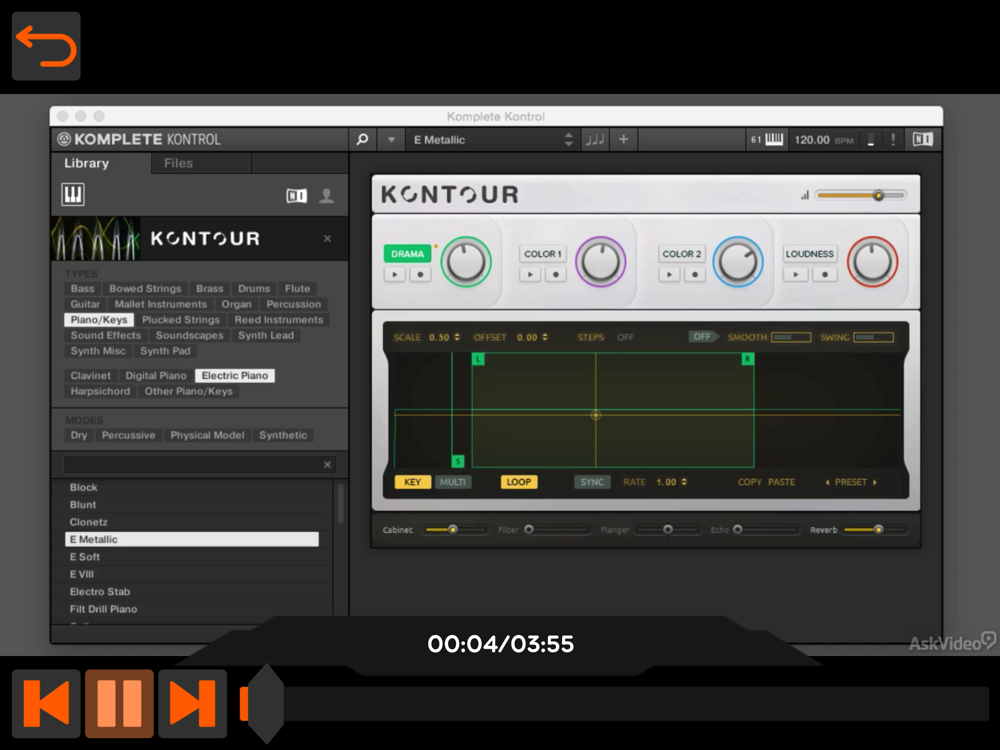Switch to the Files tab

click(x=178, y=163)
